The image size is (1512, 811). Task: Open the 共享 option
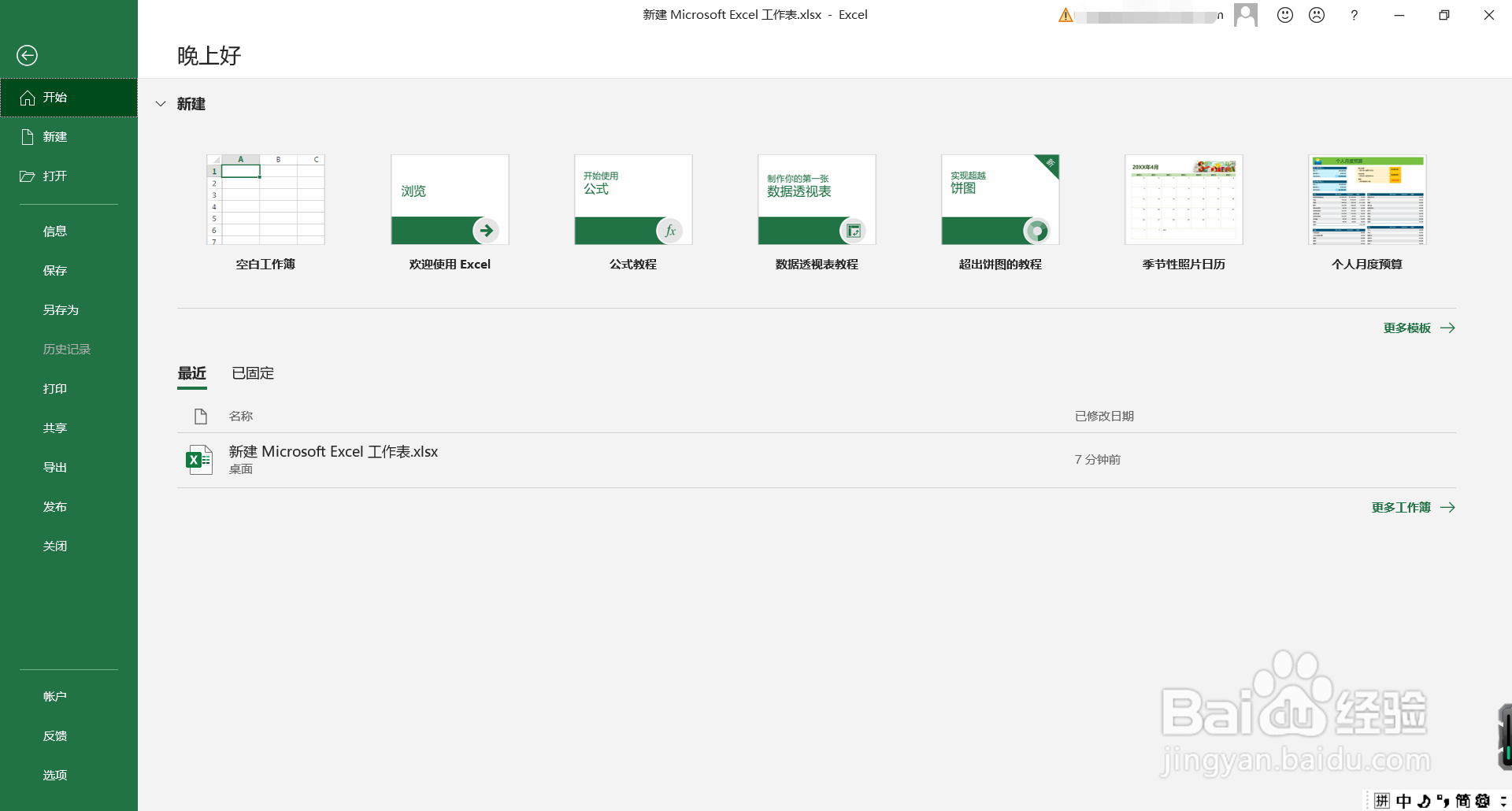69,428
